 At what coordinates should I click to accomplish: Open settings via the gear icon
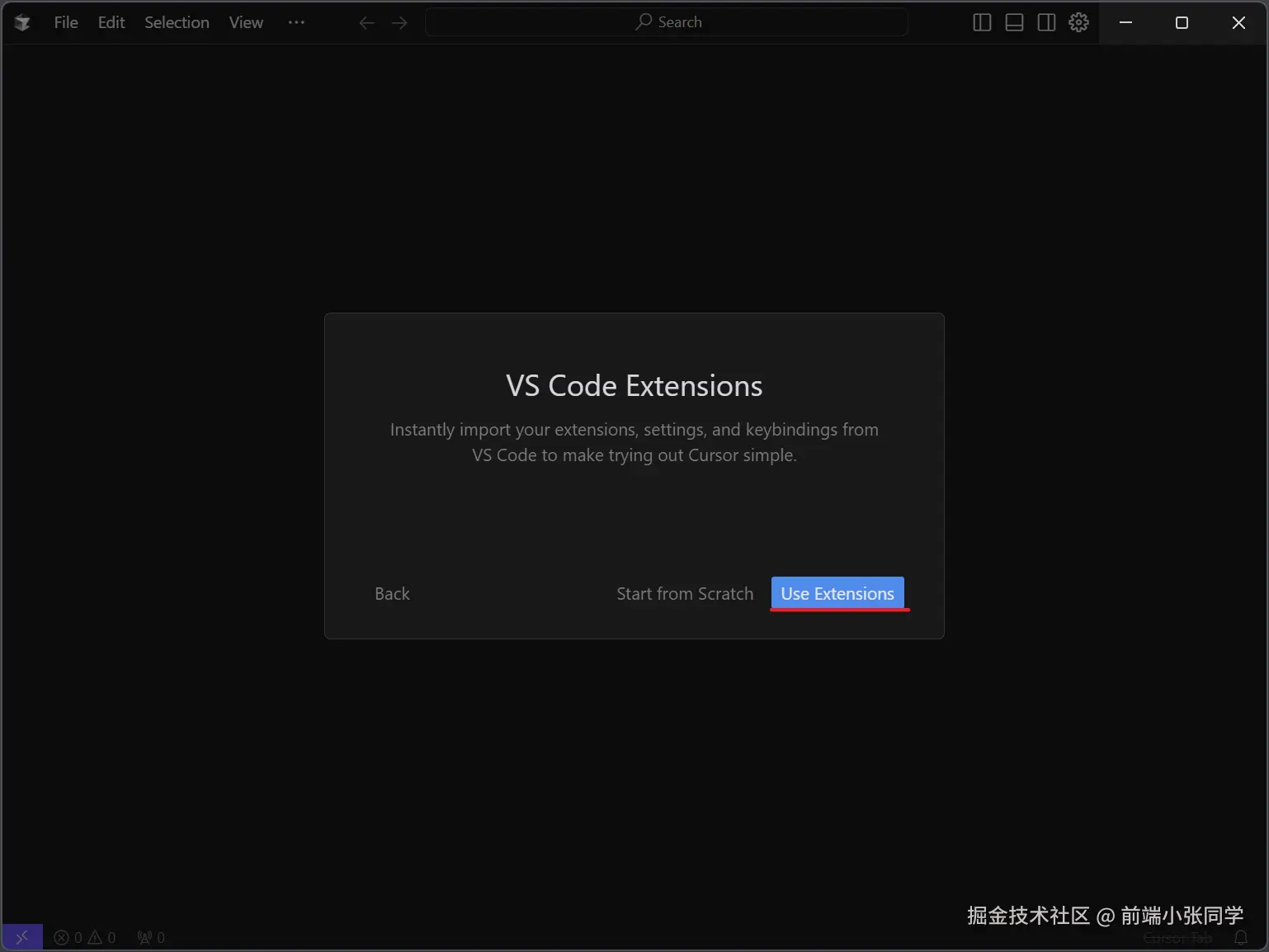pyautogui.click(x=1078, y=22)
